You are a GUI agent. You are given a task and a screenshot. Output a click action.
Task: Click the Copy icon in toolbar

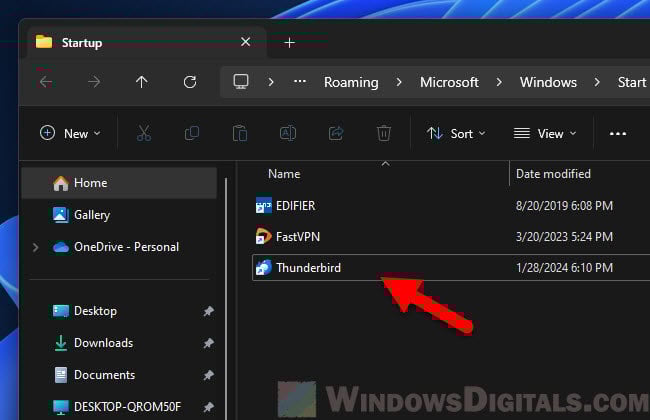192,134
